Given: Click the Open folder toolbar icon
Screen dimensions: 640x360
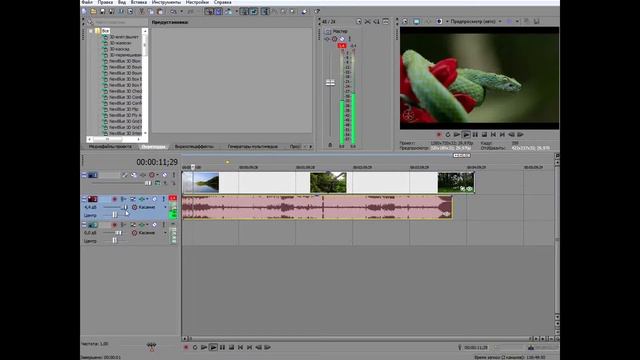Looking at the screenshot, I should pos(93,11).
